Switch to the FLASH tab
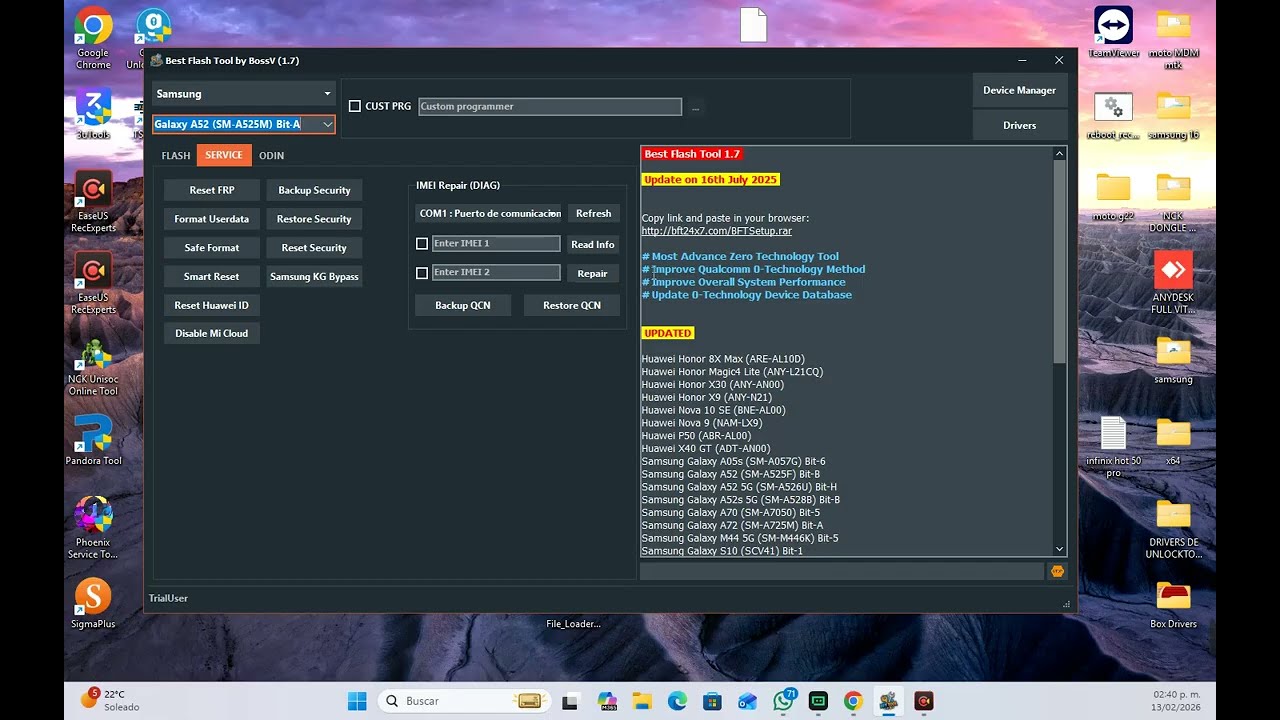This screenshot has width=1280, height=720. click(176, 155)
